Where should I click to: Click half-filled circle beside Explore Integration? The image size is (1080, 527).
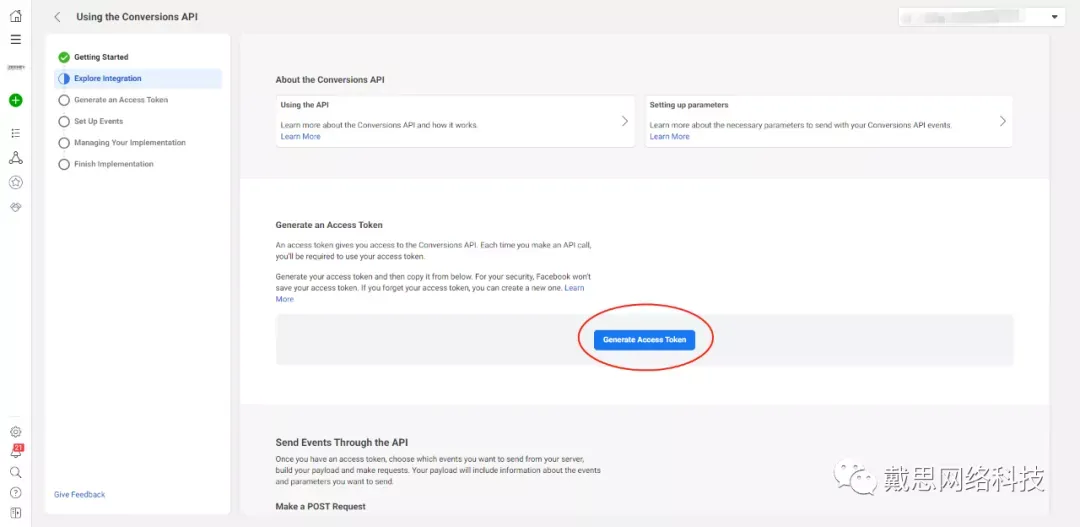(x=64, y=79)
